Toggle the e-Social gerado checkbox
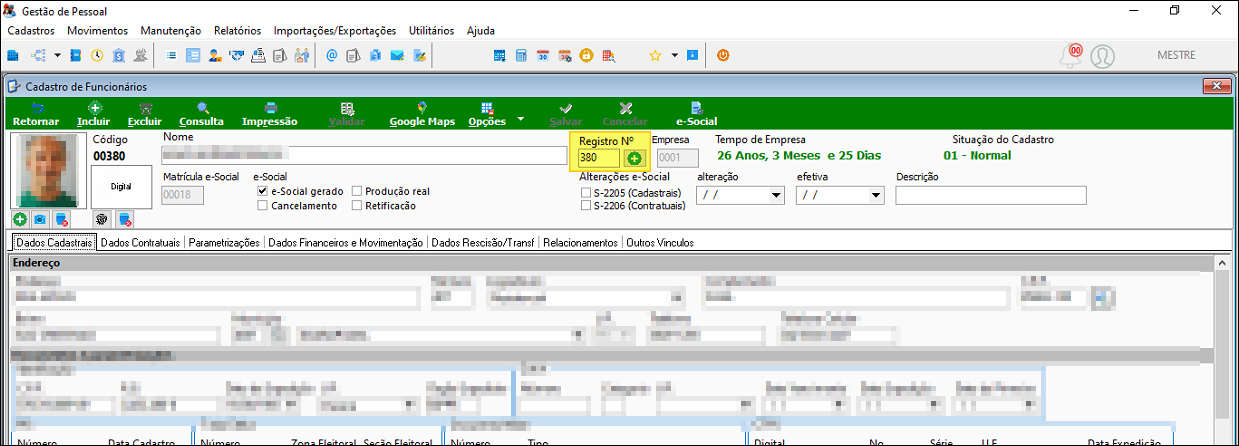This screenshot has height=446, width=1239. pyautogui.click(x=262, y=191)
